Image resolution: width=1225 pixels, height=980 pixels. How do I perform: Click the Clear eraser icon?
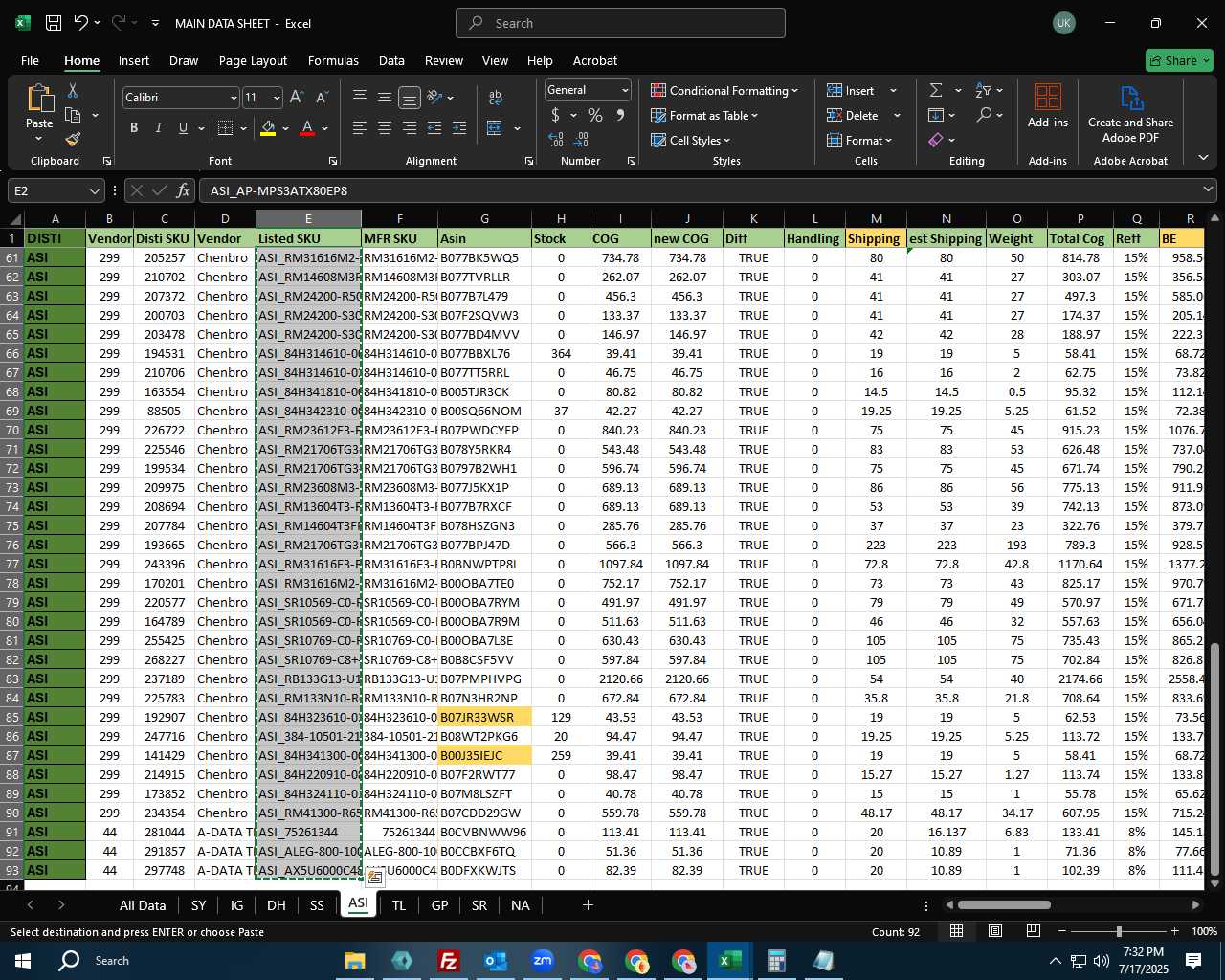pyautogui.click(x=936, y=140)
